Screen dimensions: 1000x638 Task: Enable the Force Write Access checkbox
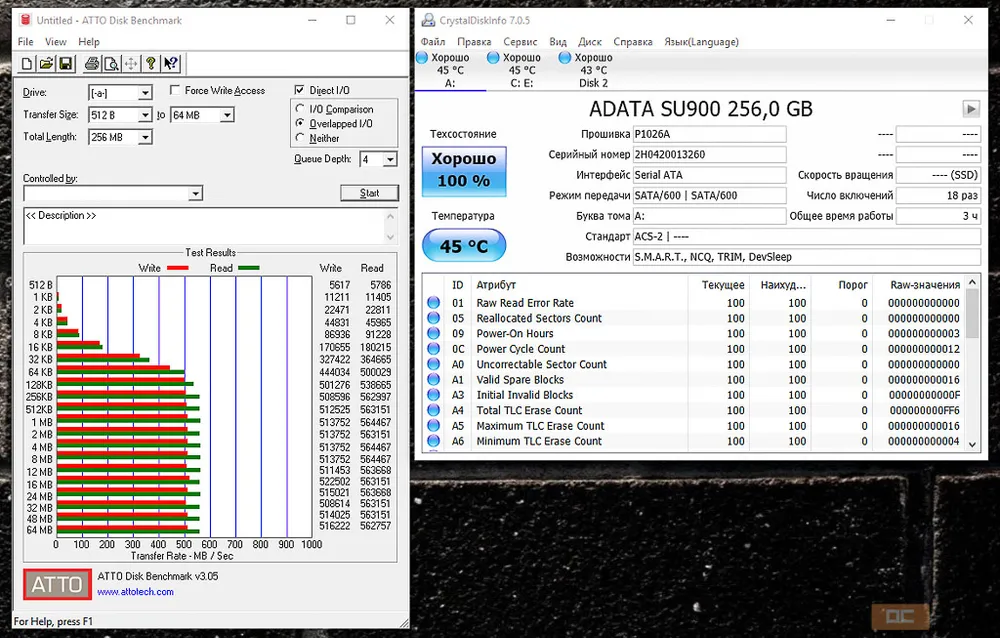click(176, 91)
